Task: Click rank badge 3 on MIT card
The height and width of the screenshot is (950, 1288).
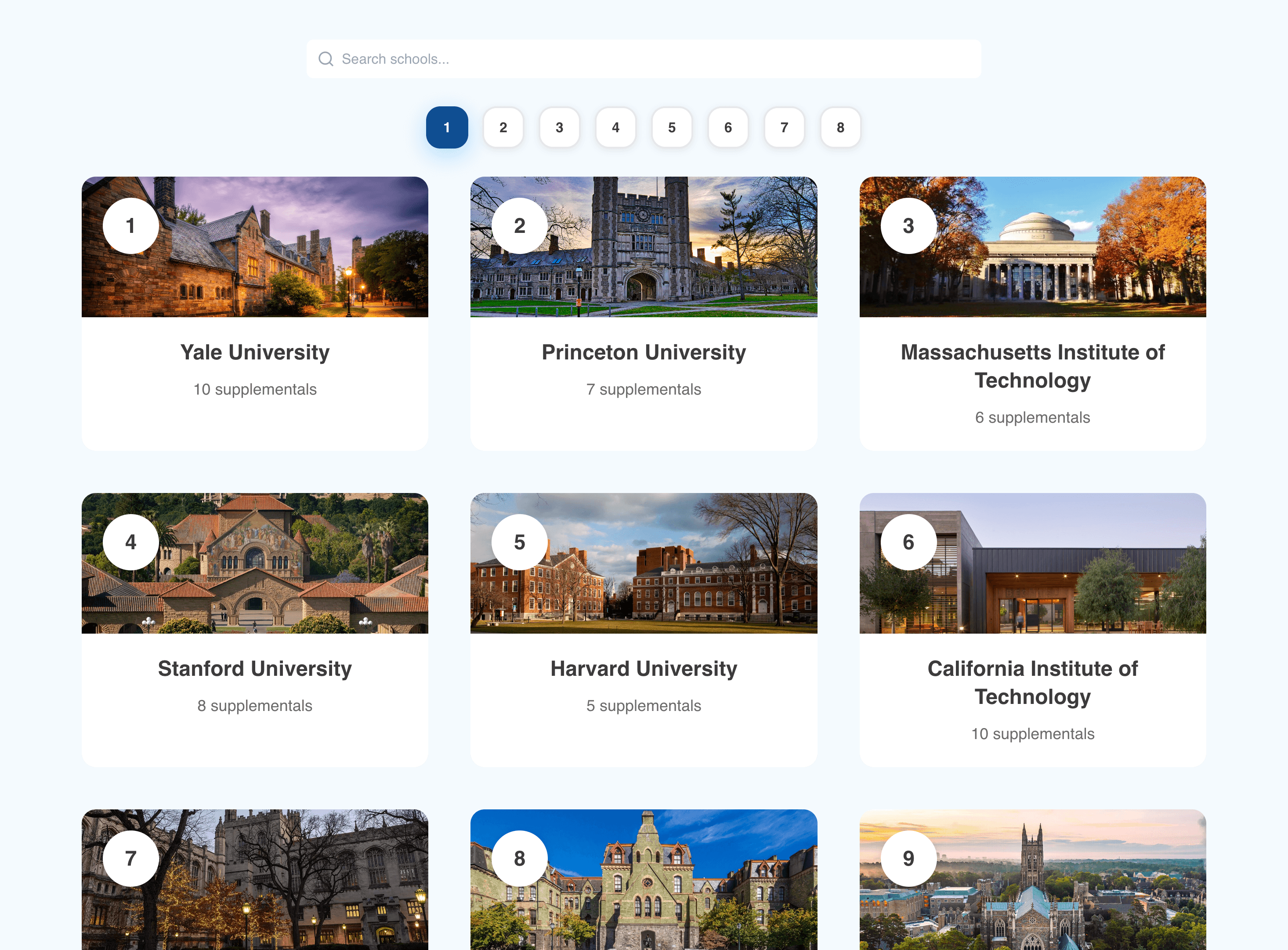Action: 908,226
